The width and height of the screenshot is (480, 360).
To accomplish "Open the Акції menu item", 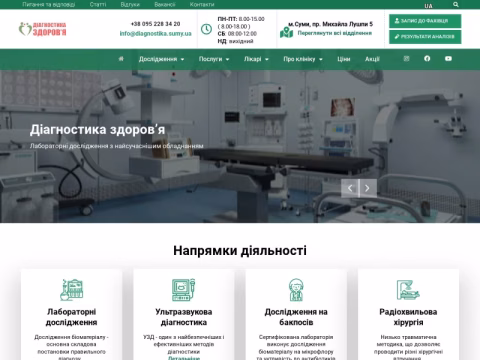I will point(372,59).
